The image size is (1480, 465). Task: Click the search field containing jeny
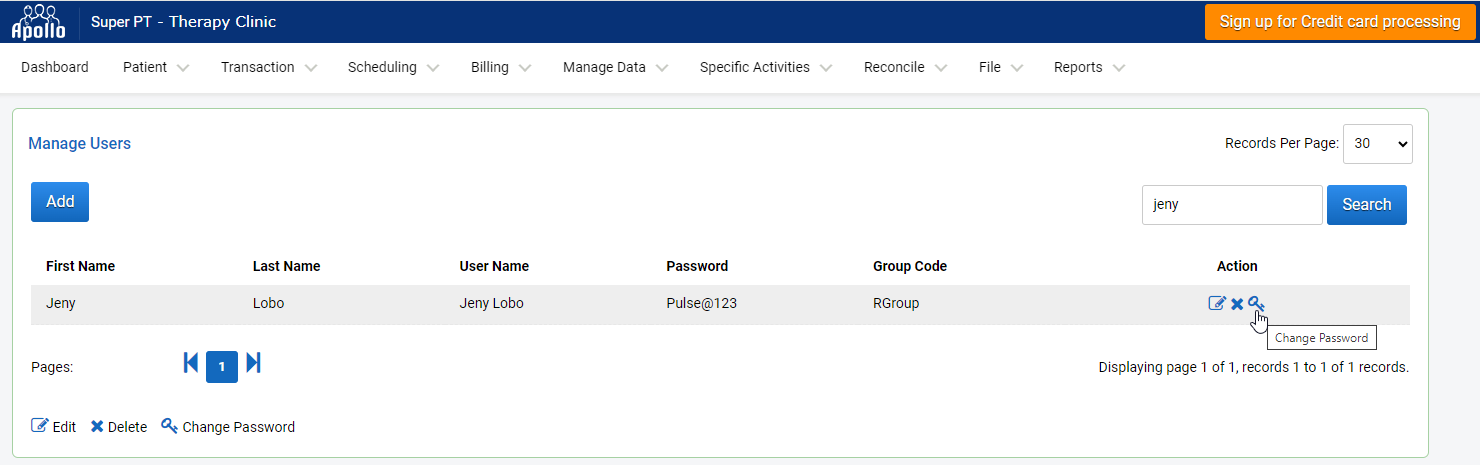pos(1232,204)
